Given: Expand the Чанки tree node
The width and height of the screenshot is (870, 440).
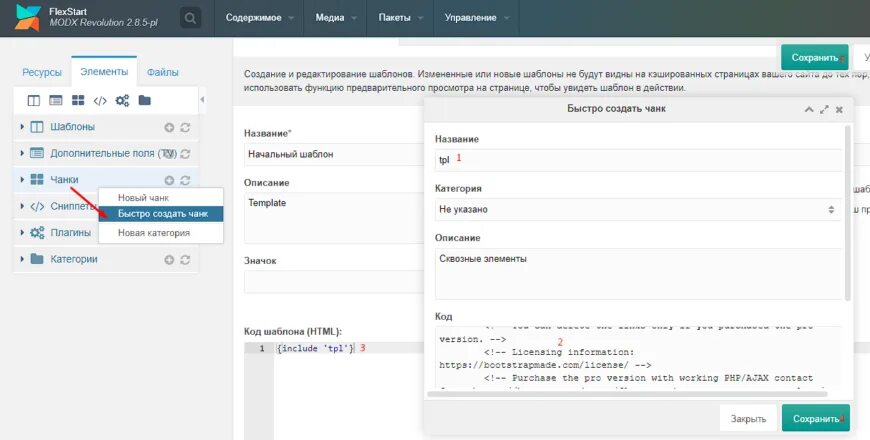Looking at the screenshot, I should pyautogui.click(x=22, y=179).
